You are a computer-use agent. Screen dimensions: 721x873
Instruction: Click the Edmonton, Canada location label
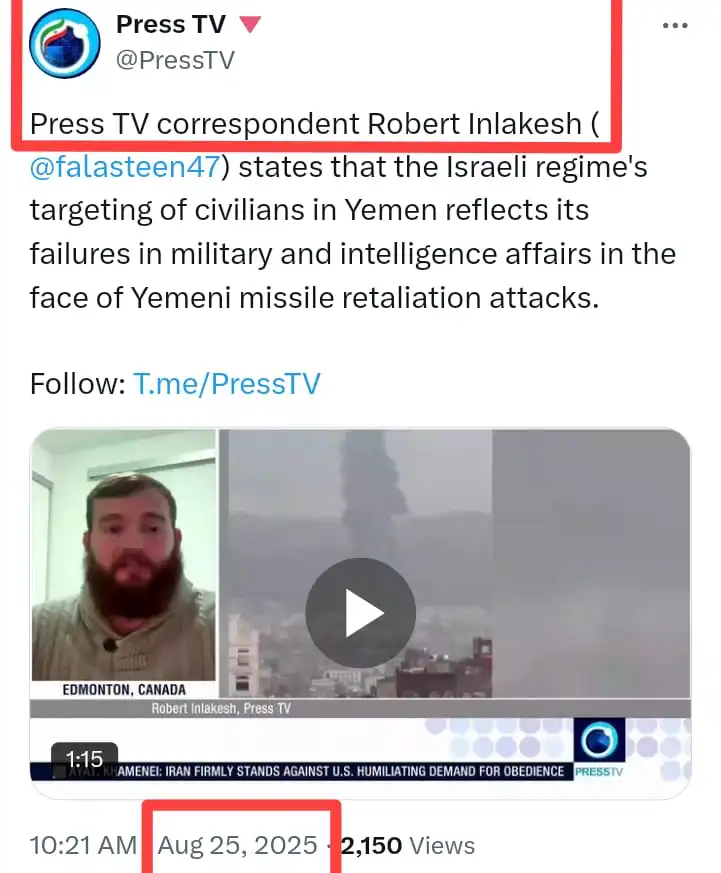[x=124, y=690]
